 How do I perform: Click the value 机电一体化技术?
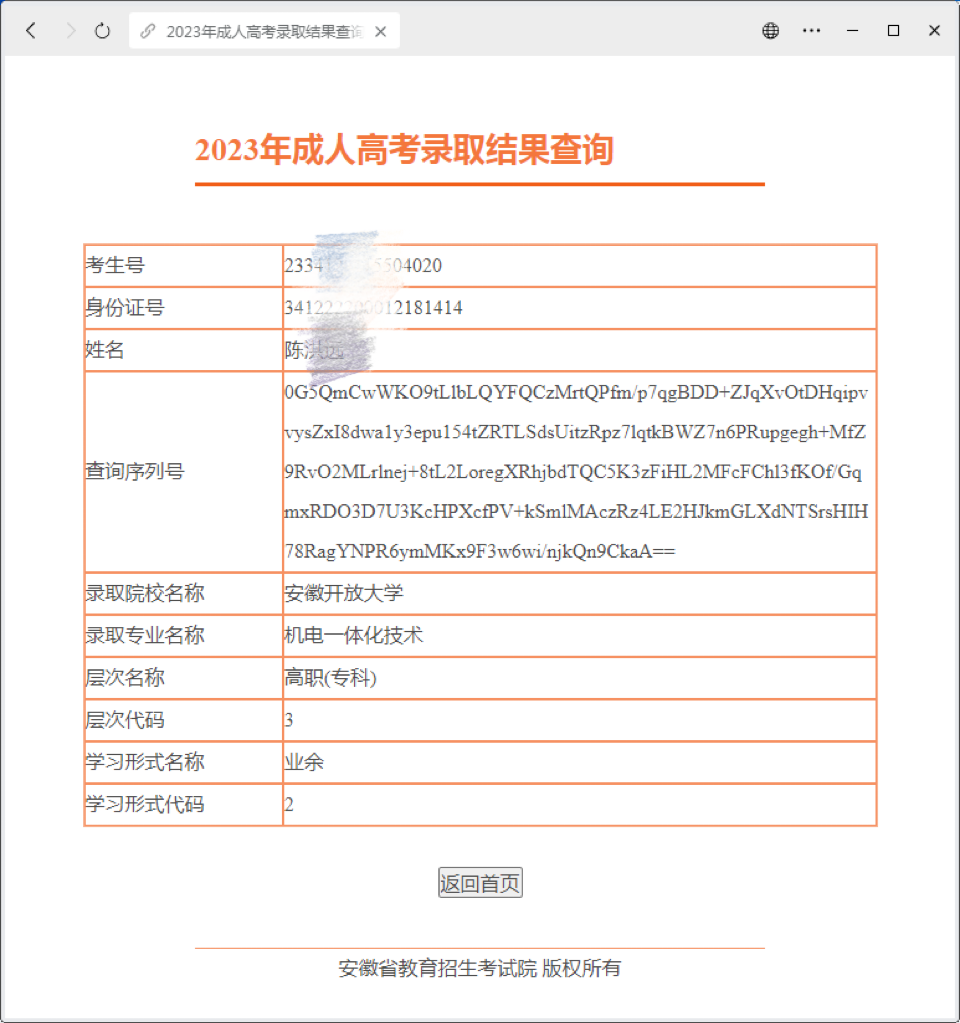tap(354, 635)
